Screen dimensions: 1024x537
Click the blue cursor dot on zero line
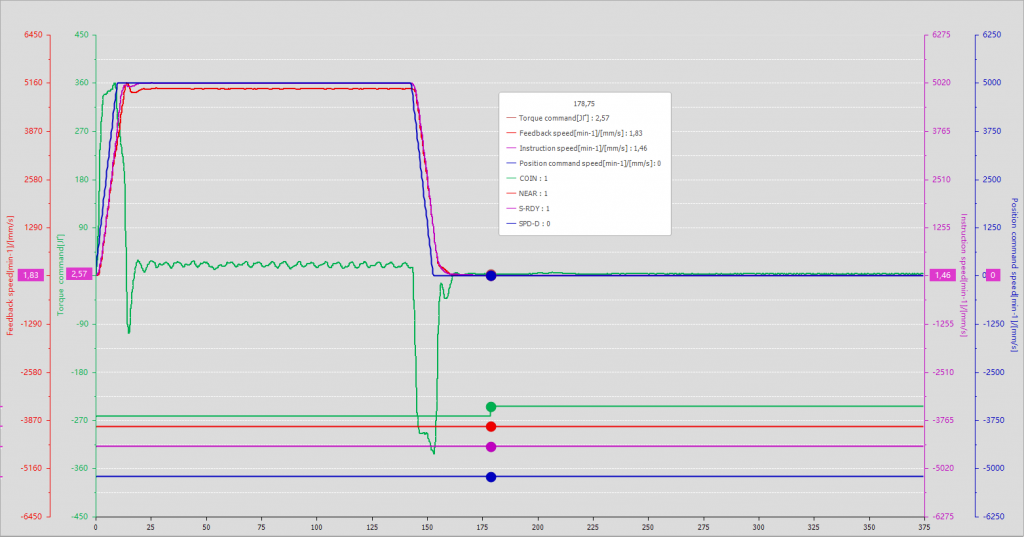491,275
